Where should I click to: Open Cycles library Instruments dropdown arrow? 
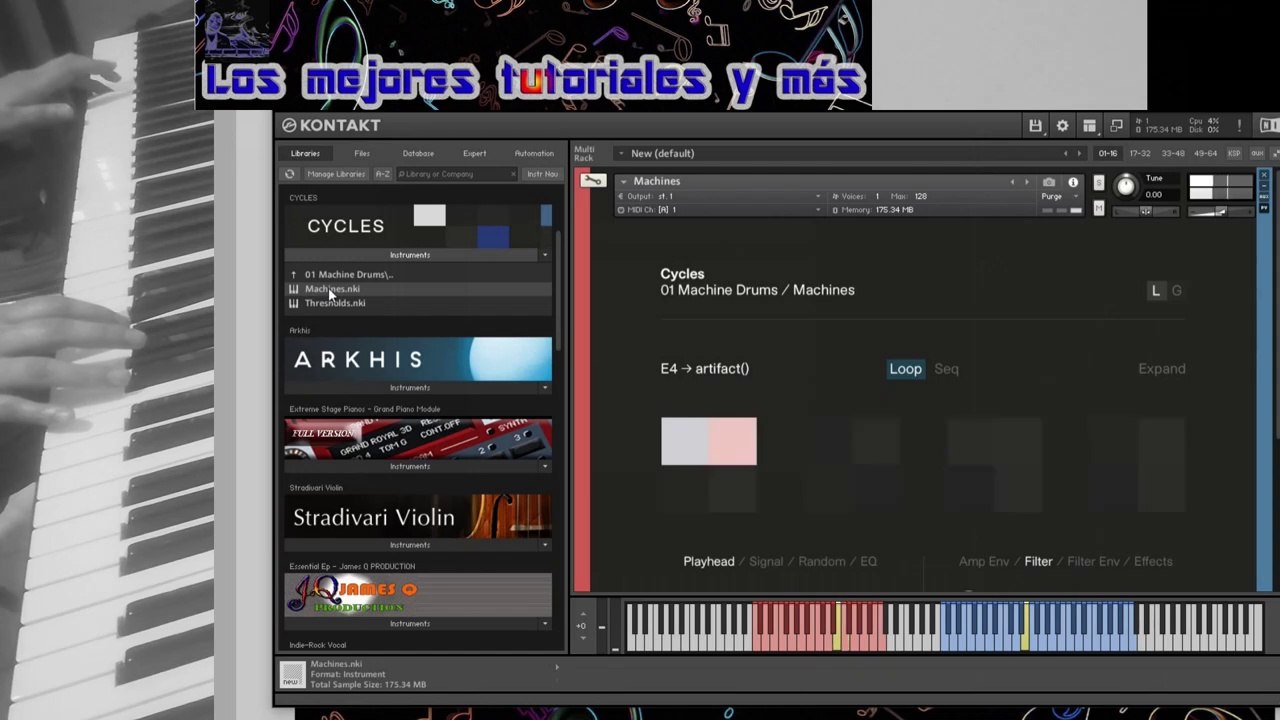point(545,255)
